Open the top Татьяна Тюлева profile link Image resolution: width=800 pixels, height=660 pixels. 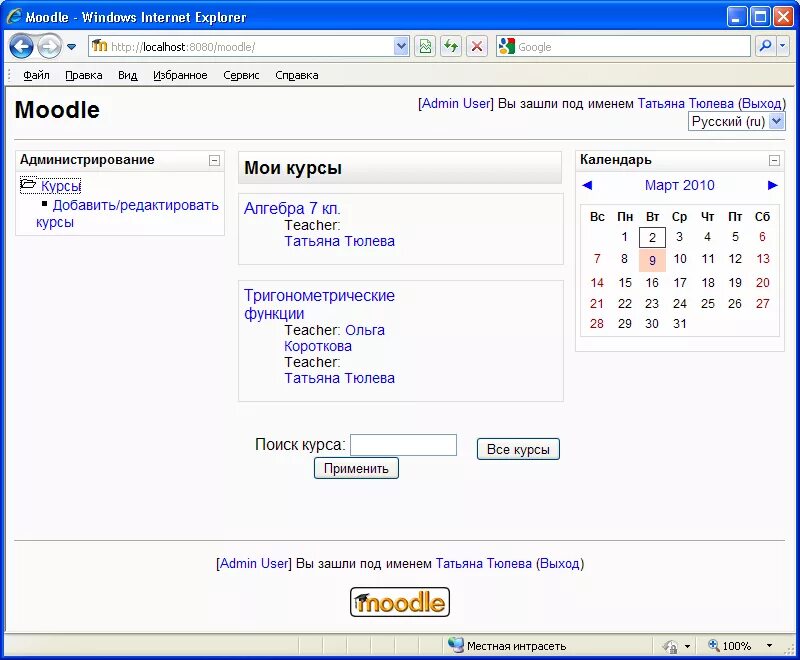tap(685, 104)
